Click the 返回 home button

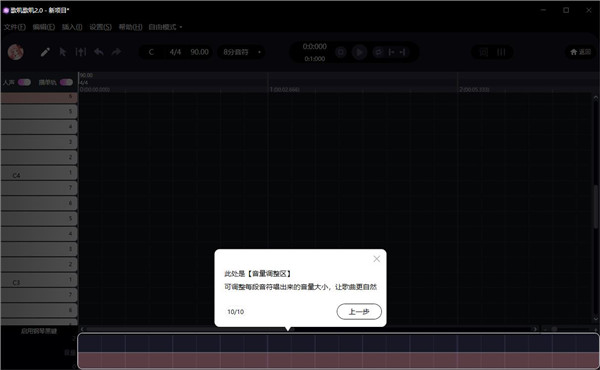[580, 52]
